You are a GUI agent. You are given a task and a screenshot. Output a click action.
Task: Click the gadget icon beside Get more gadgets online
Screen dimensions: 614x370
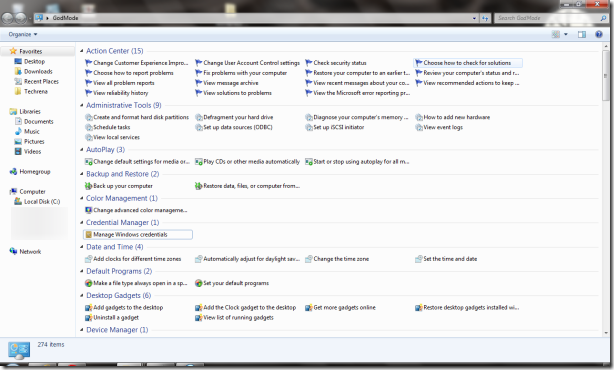(309, 307)
